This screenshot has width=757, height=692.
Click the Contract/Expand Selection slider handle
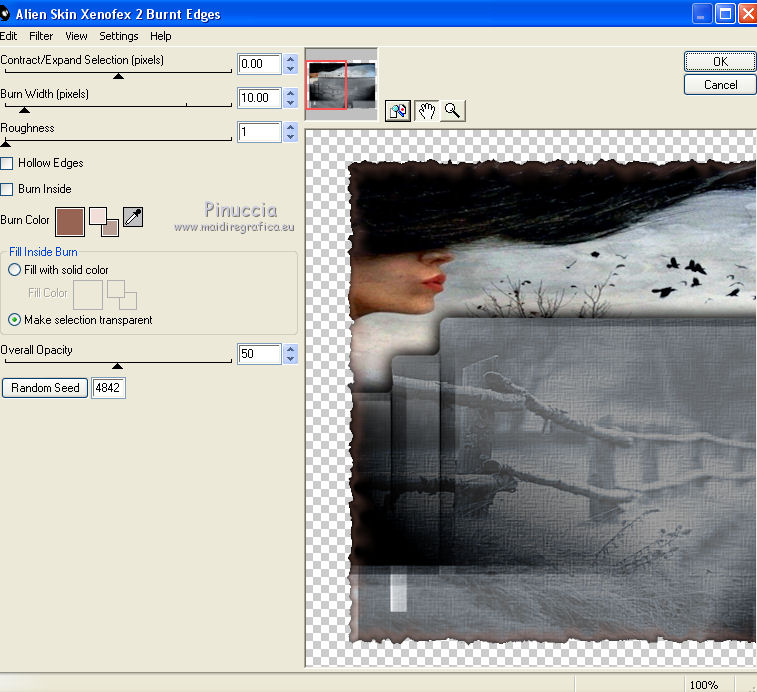[x=118, y=76]
